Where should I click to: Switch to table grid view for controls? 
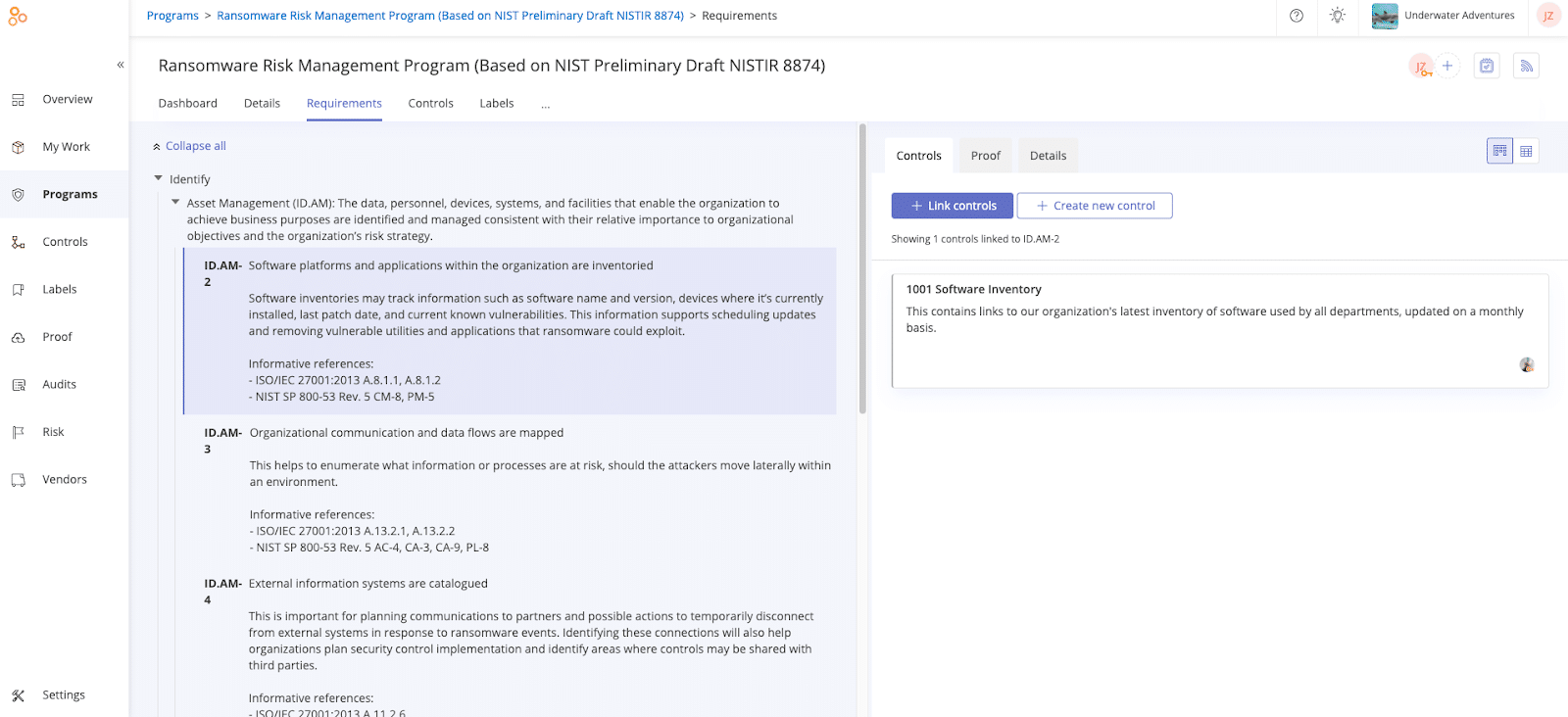[x=1526, y=151]
